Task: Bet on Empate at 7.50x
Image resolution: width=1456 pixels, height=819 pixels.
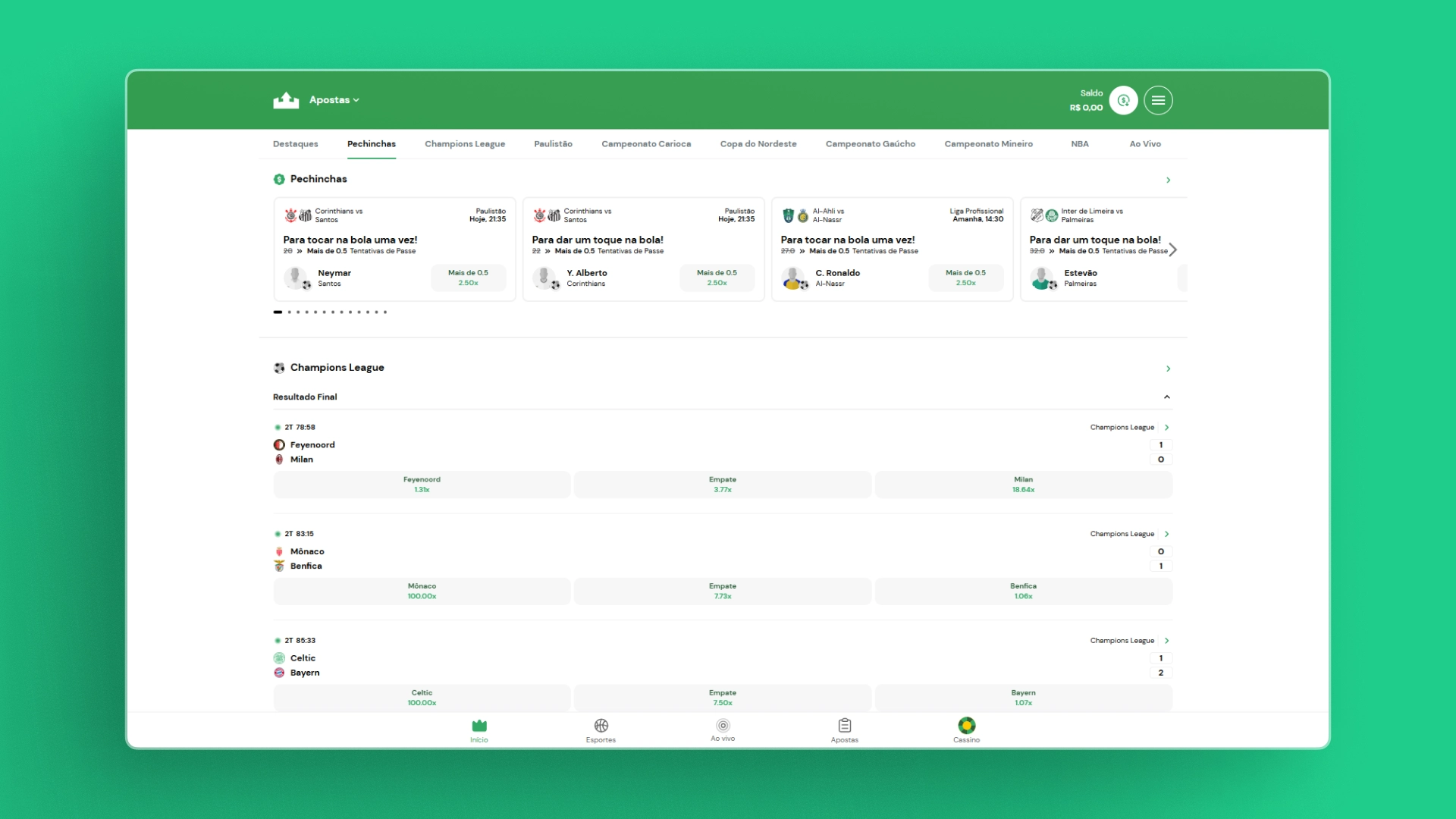Action: [723, 698]
